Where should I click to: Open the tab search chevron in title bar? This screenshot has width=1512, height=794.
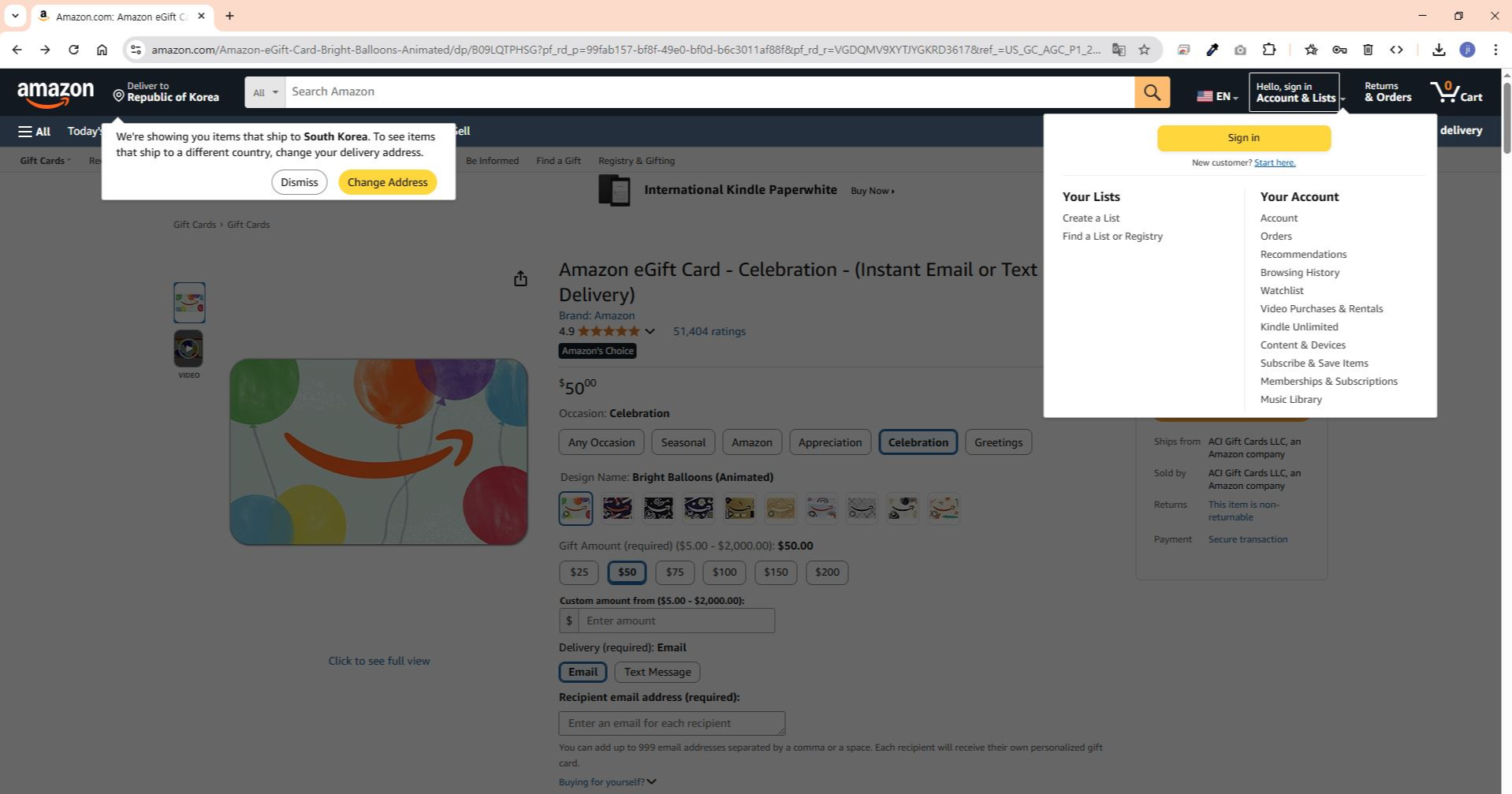(x=15, y=16)
